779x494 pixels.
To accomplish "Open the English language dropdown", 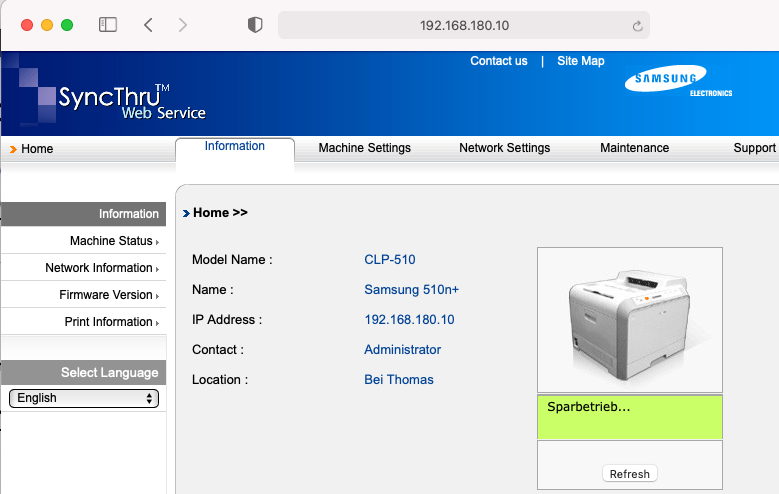I will [84, 398].
